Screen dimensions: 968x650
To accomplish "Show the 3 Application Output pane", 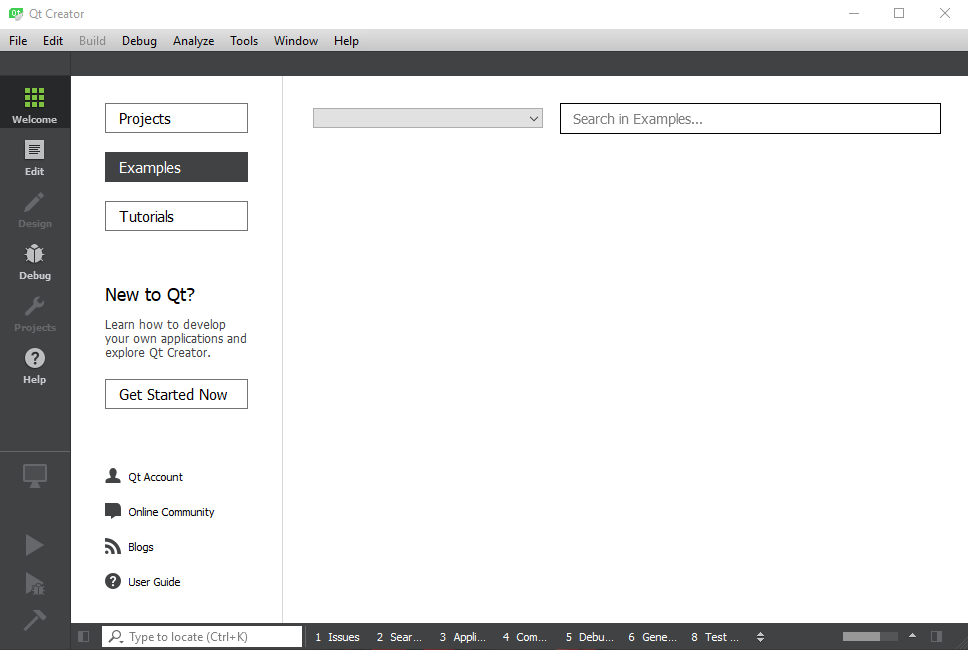I will click(463, 637).
